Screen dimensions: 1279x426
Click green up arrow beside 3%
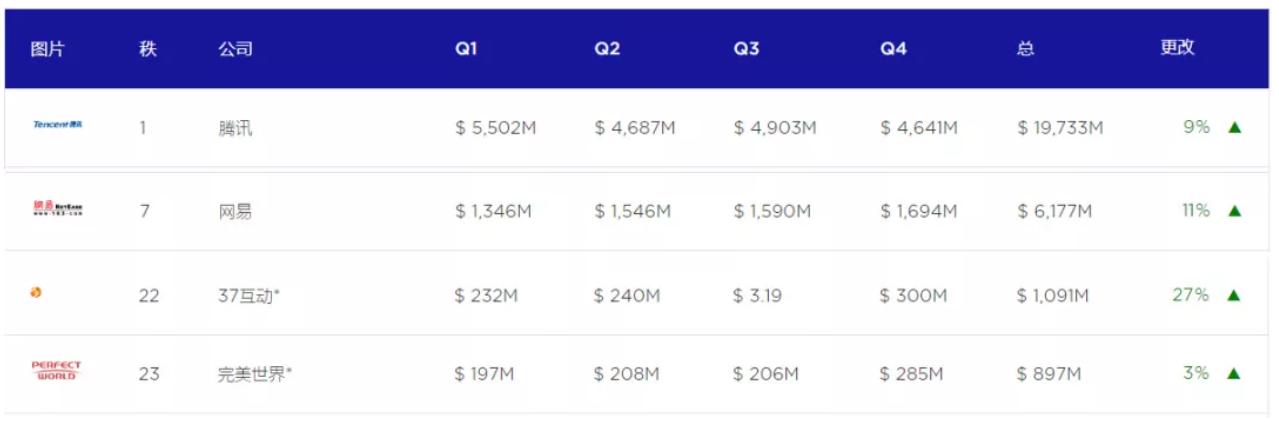(1234, 373)
